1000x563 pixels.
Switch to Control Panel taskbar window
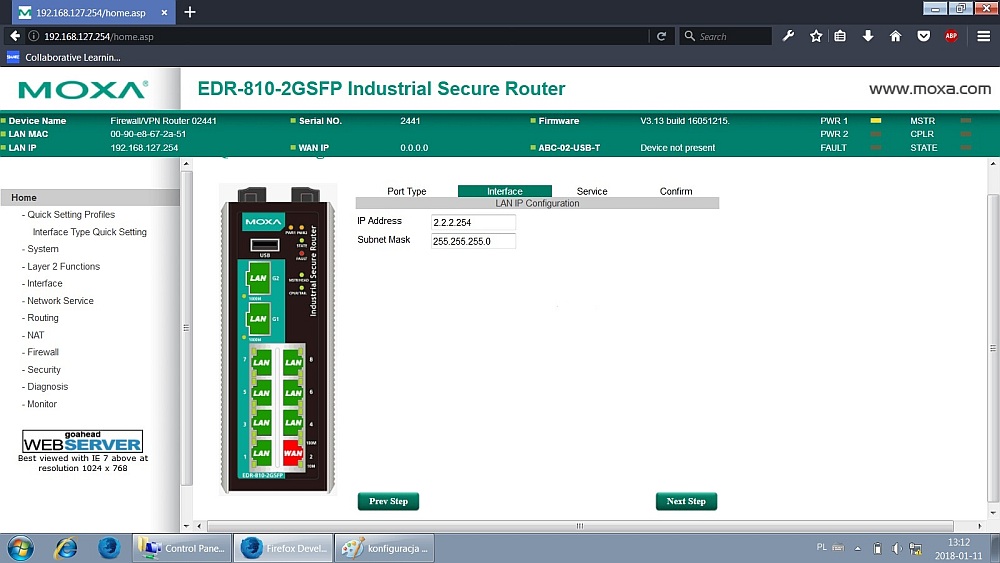coord(181,548)
